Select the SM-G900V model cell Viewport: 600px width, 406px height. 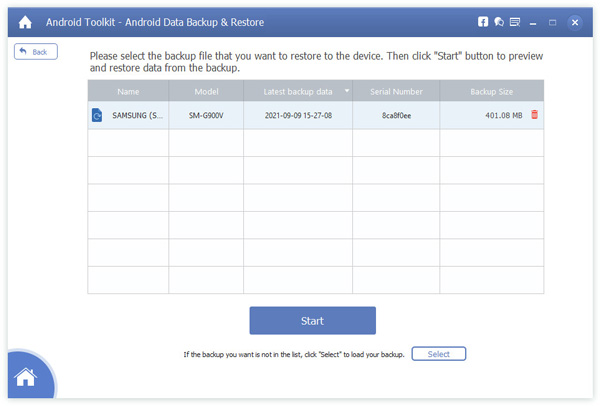tap(206, 115)
